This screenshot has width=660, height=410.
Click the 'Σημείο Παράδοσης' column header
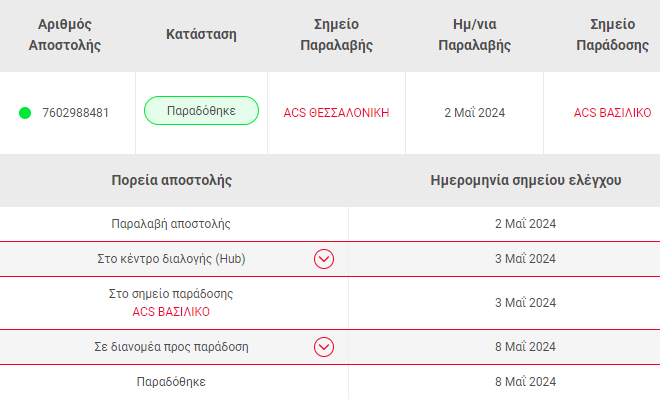coord(612,35)
